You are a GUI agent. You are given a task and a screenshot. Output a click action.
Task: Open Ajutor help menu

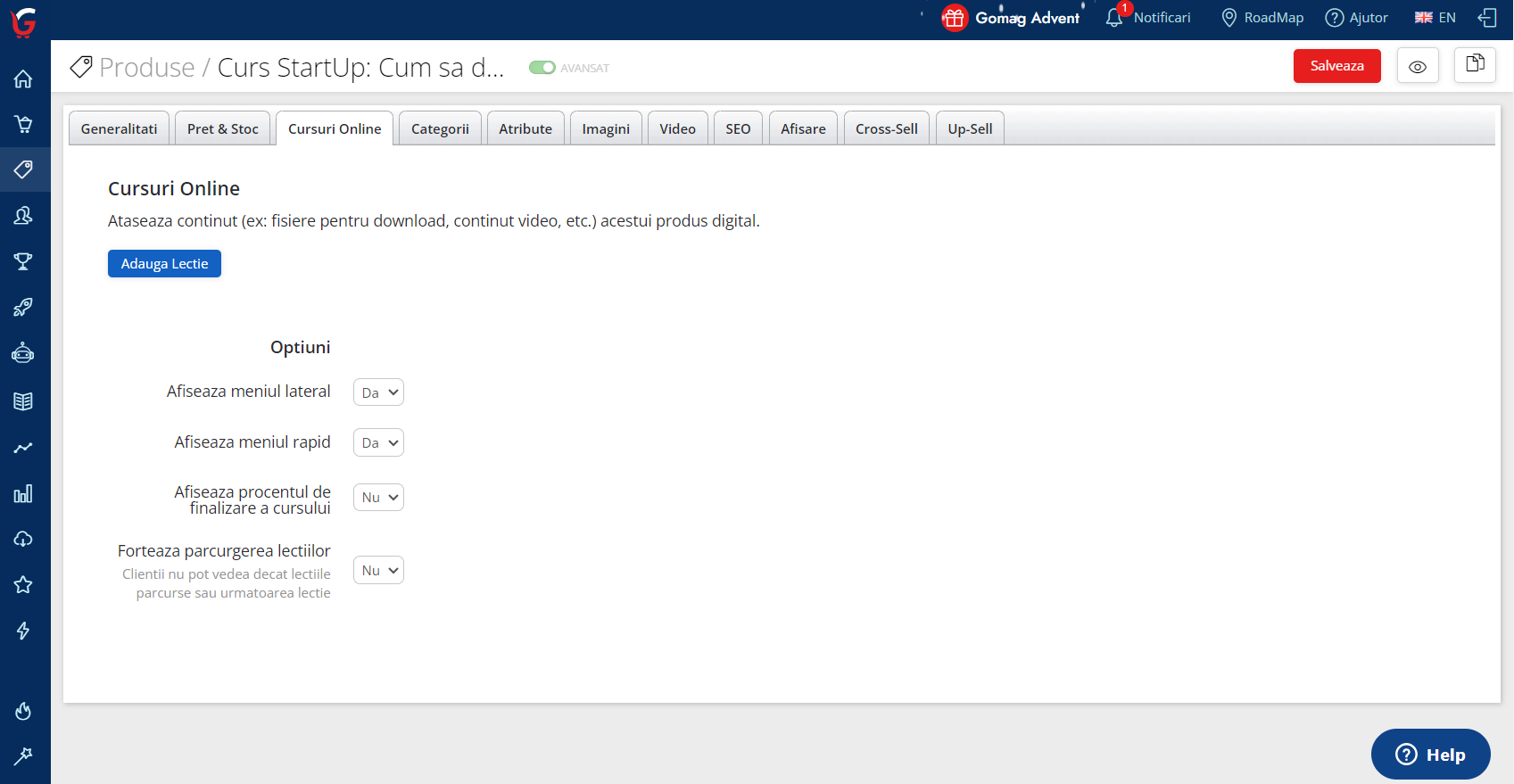pos(1357,18)
